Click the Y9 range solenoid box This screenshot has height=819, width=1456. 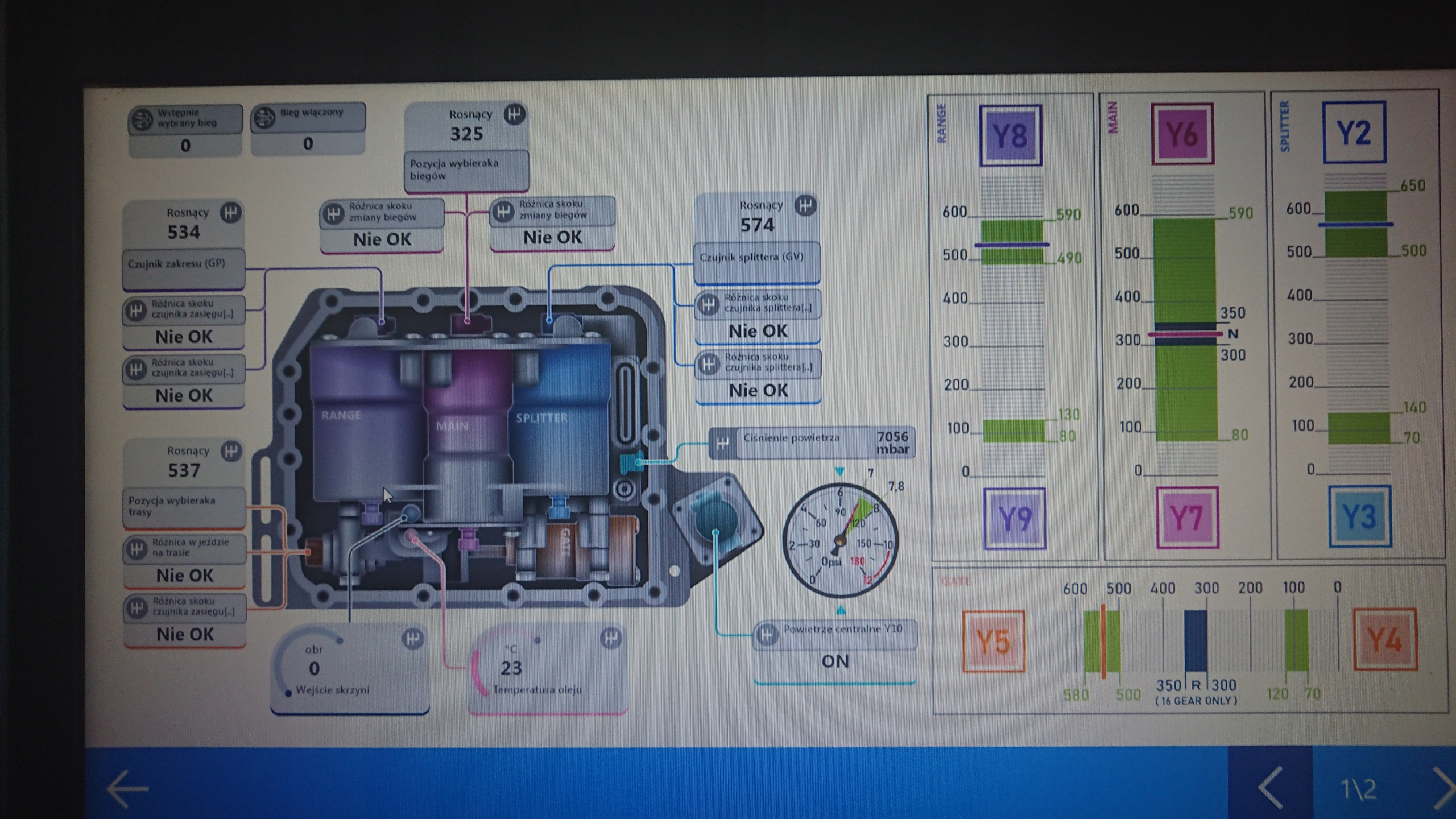tap(1015, 518)
